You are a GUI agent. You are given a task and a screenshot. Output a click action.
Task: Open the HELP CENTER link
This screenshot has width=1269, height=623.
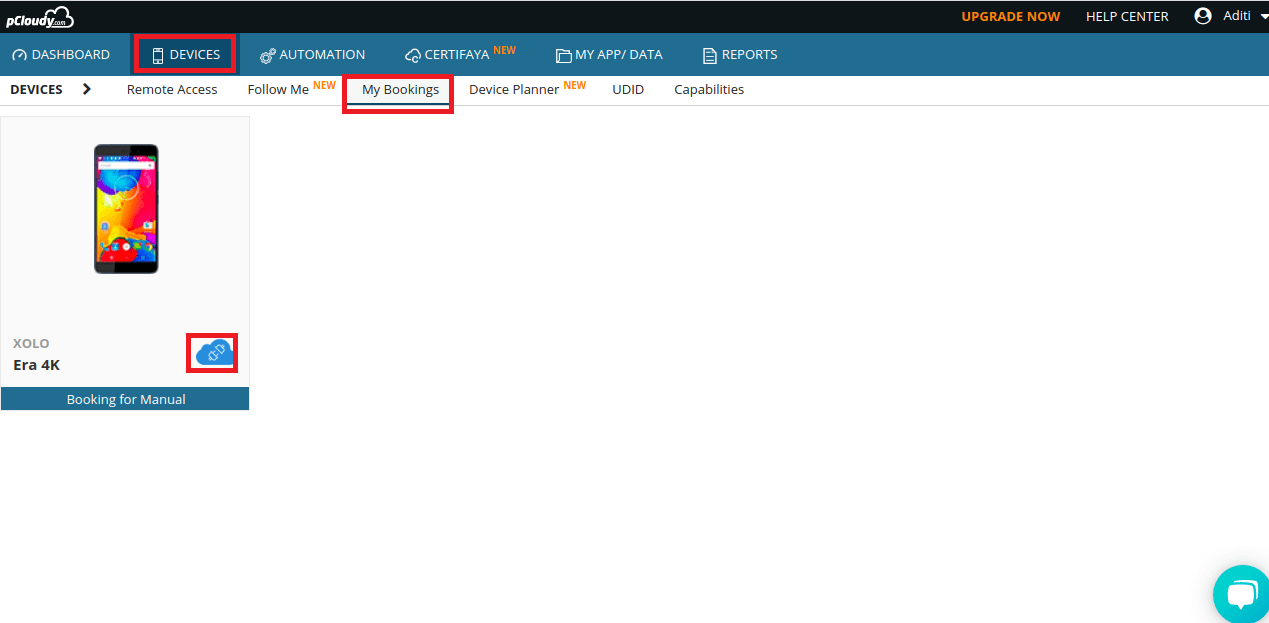pos(1127,17)
